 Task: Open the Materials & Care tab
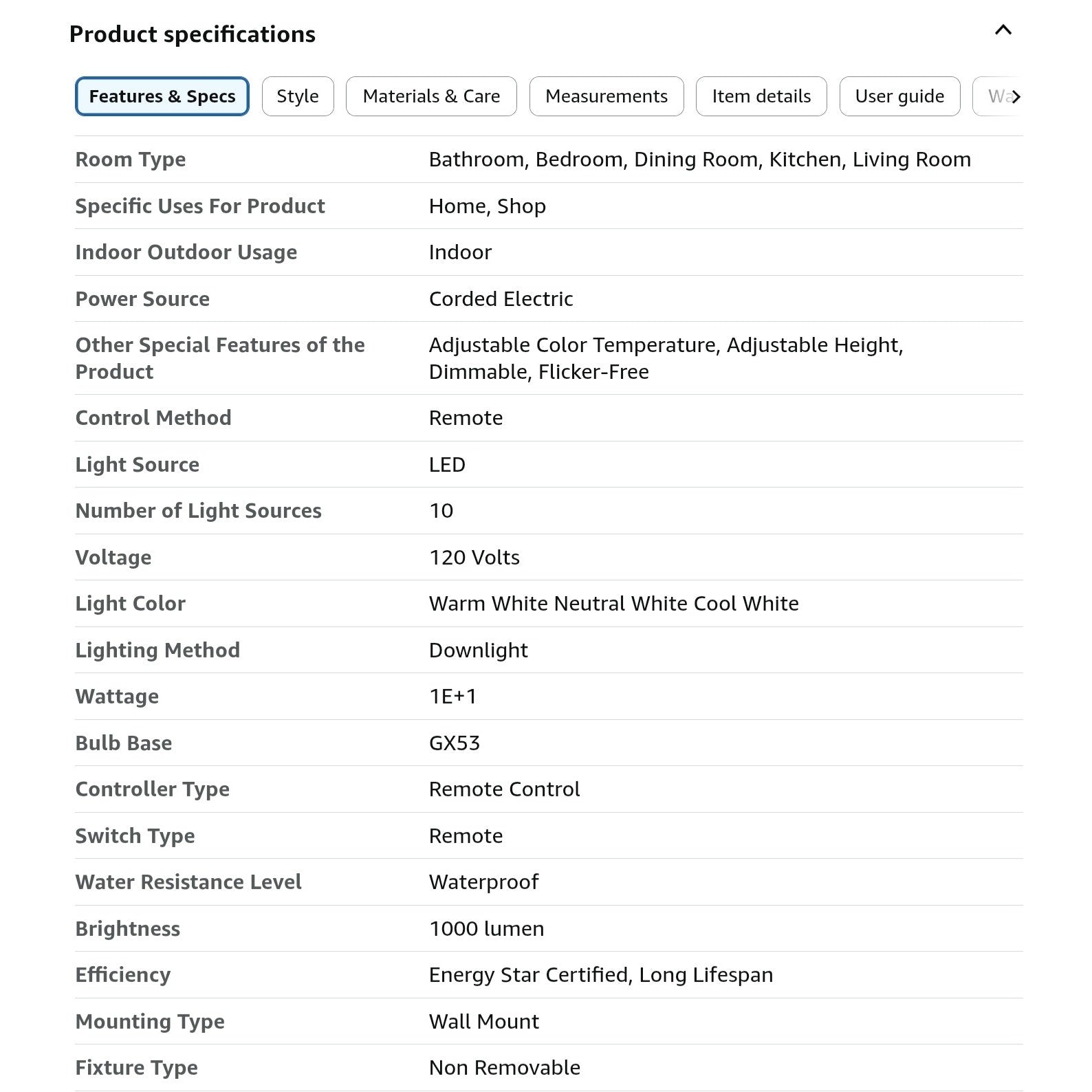(431, 96)
